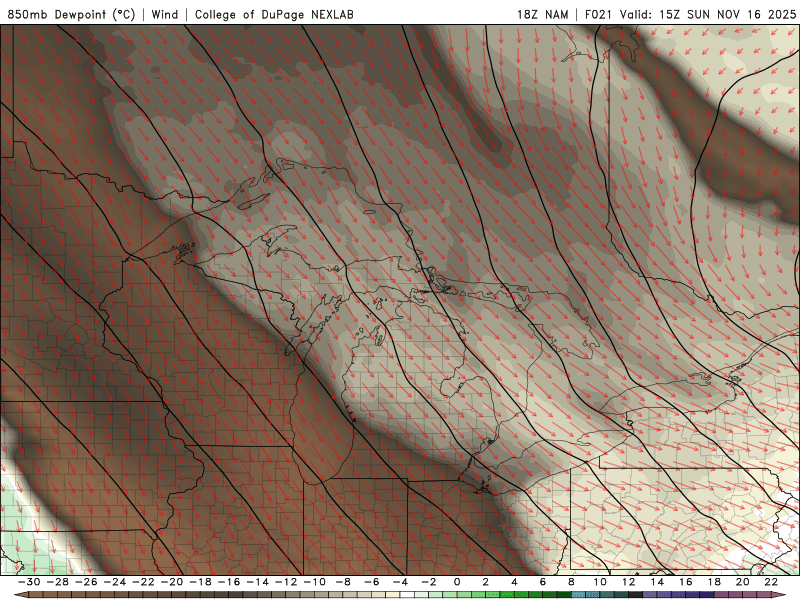Click the 18 value on color scale
The width and height of the screenshot is (800, 600).
click(715, 582)
